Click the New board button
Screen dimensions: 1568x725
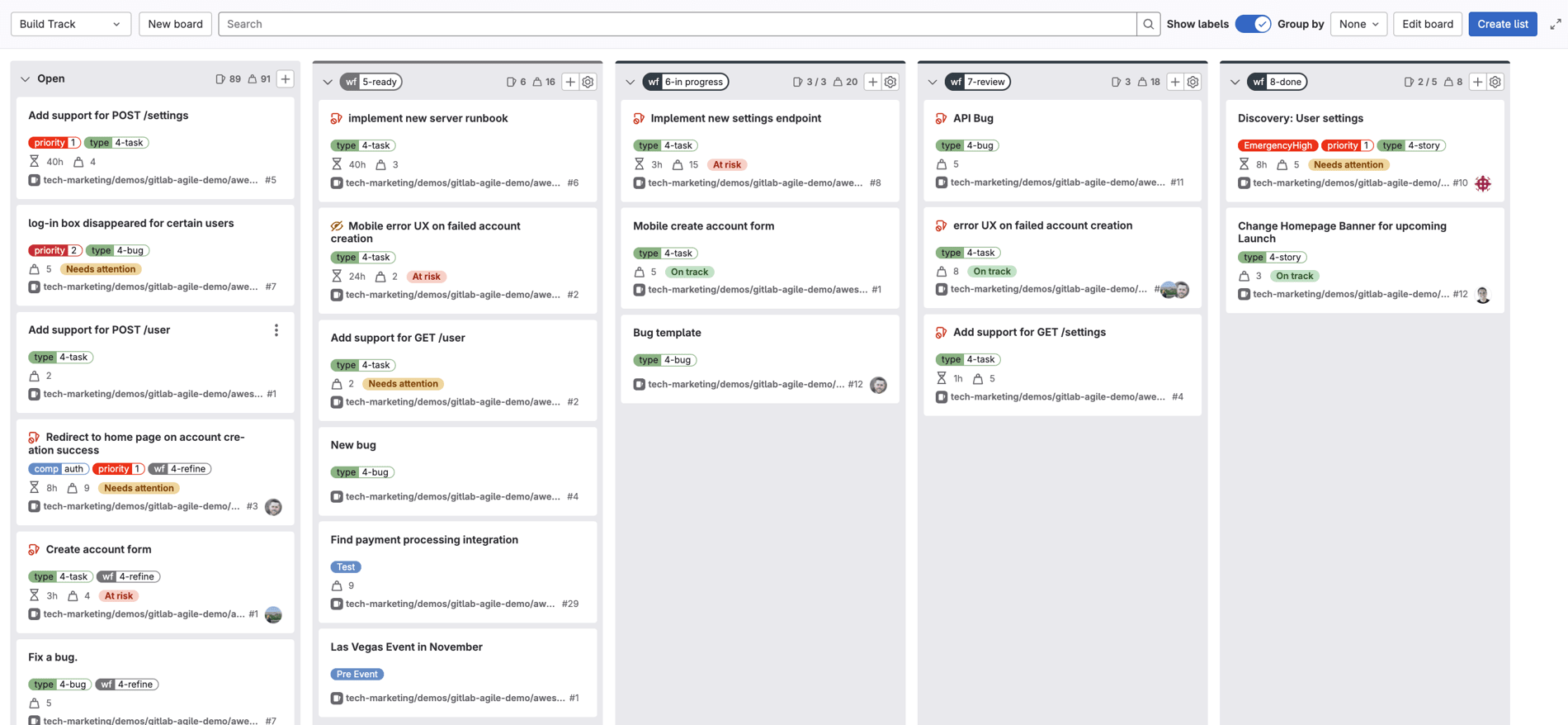click(x=175, y=24)
